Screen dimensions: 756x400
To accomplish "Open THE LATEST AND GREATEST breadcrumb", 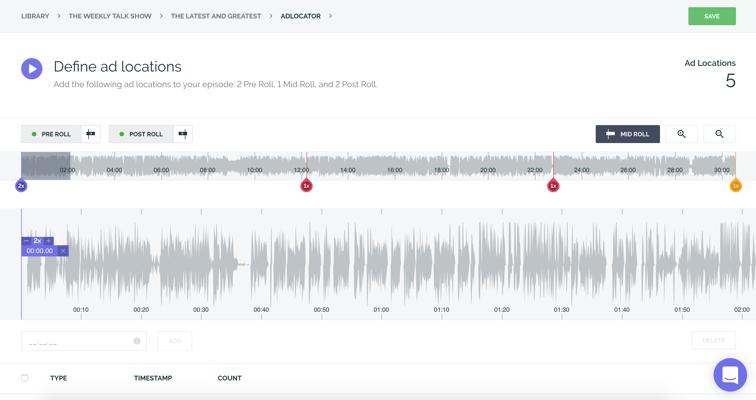I will click(x=216, y=16).
